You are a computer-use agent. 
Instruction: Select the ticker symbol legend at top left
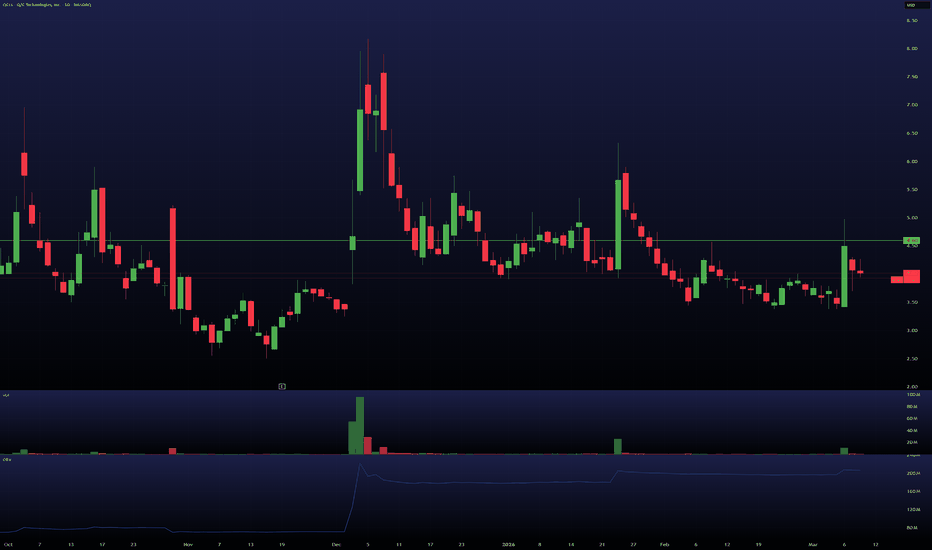47,5
